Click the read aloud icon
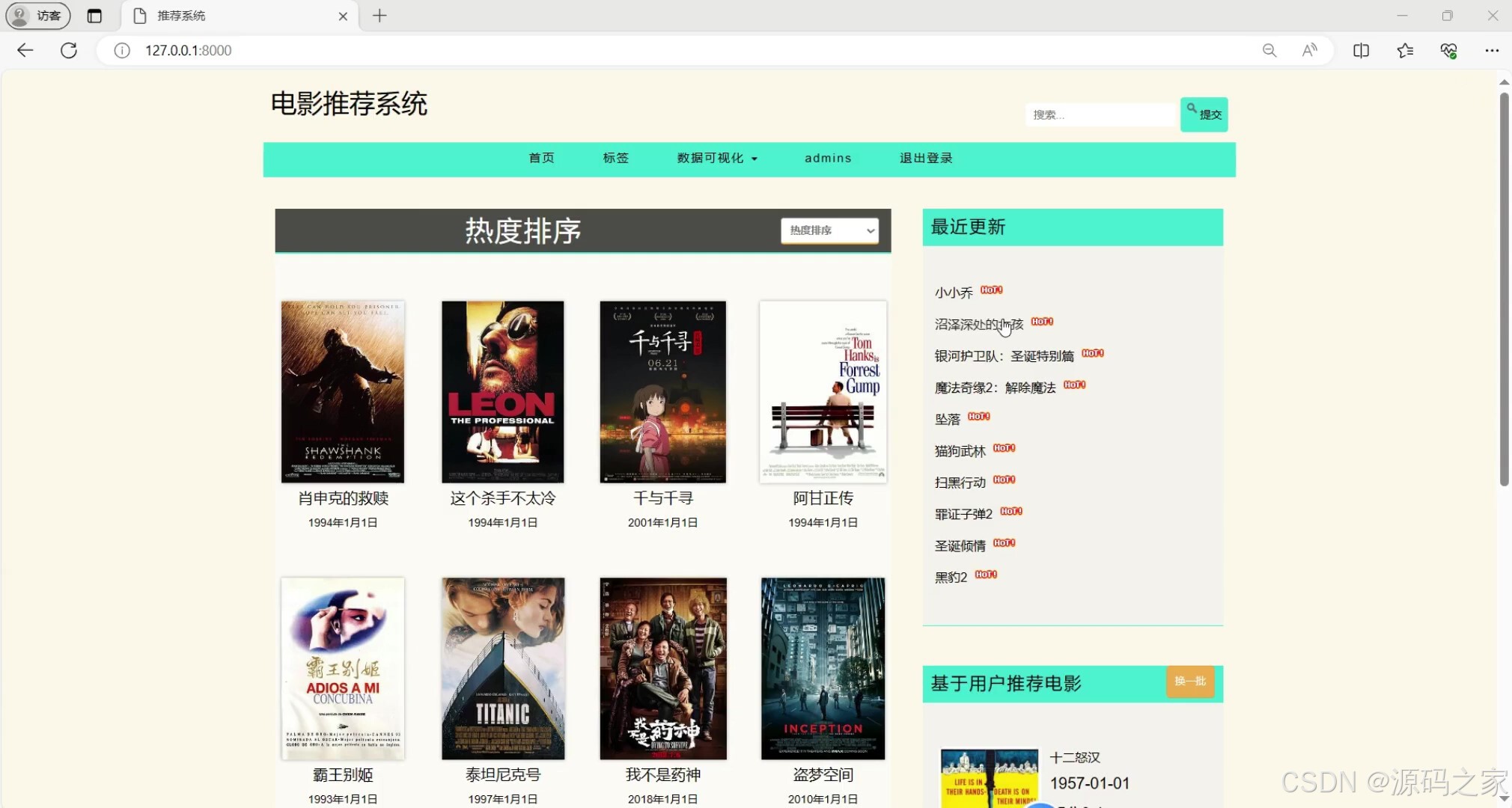1512x808 pixels. click(x=1309, y=50)
